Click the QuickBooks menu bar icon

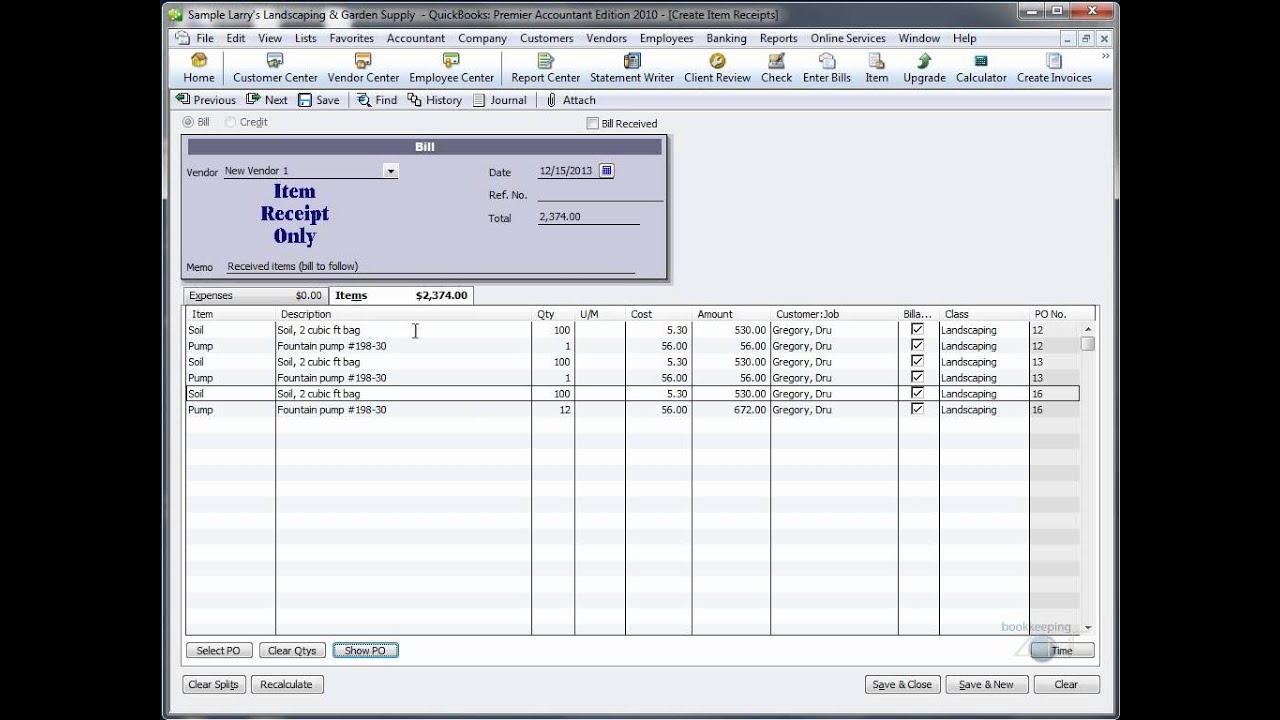coord(182,38)
